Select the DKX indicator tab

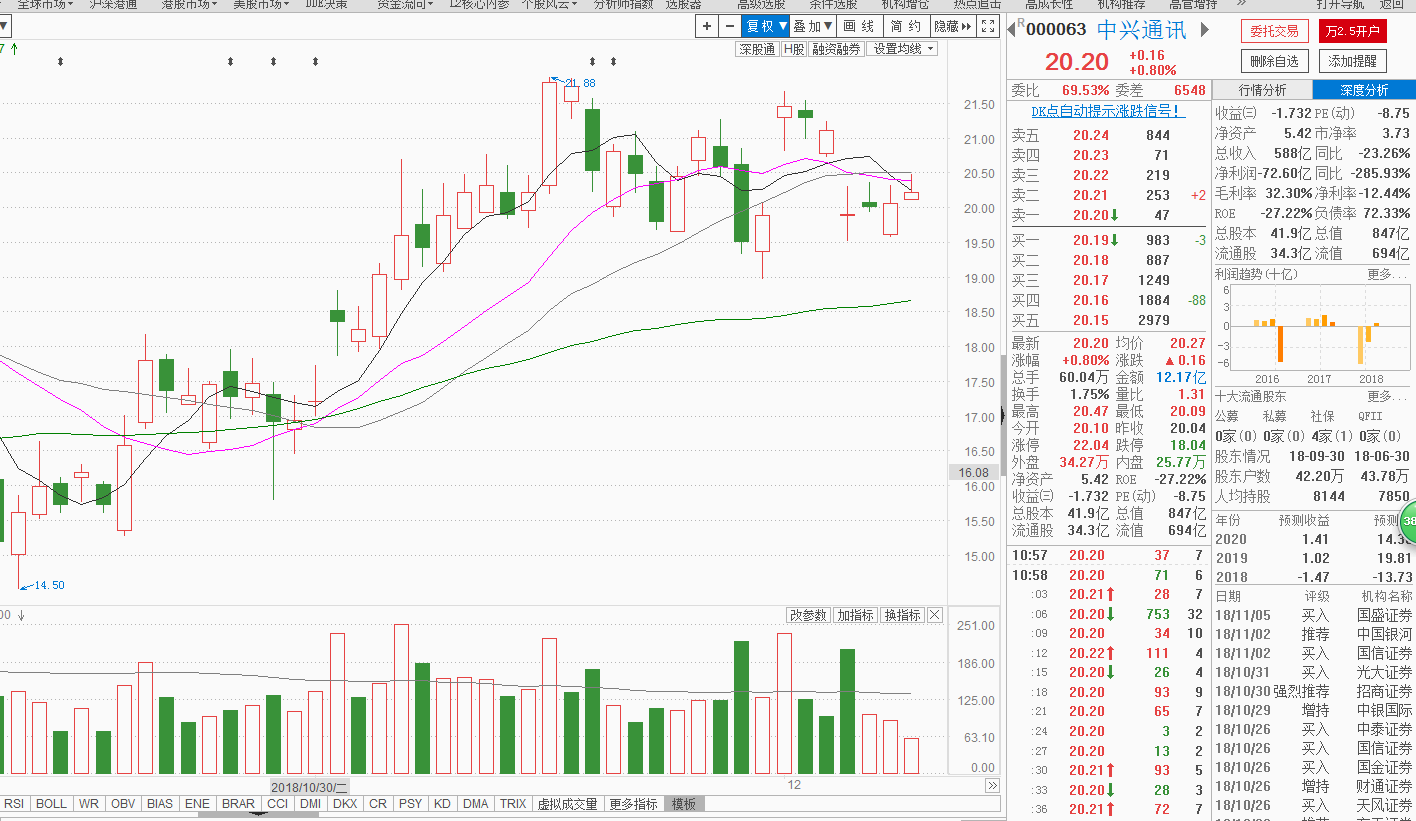(x=345, y=804)
